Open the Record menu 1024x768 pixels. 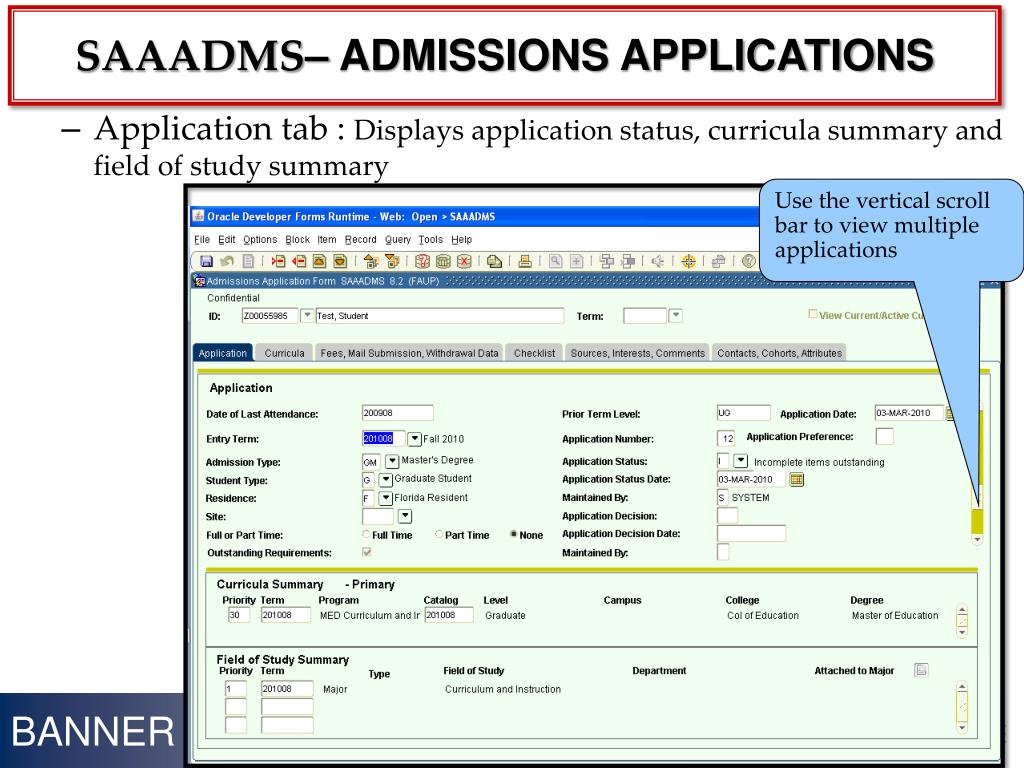[360, 240]
